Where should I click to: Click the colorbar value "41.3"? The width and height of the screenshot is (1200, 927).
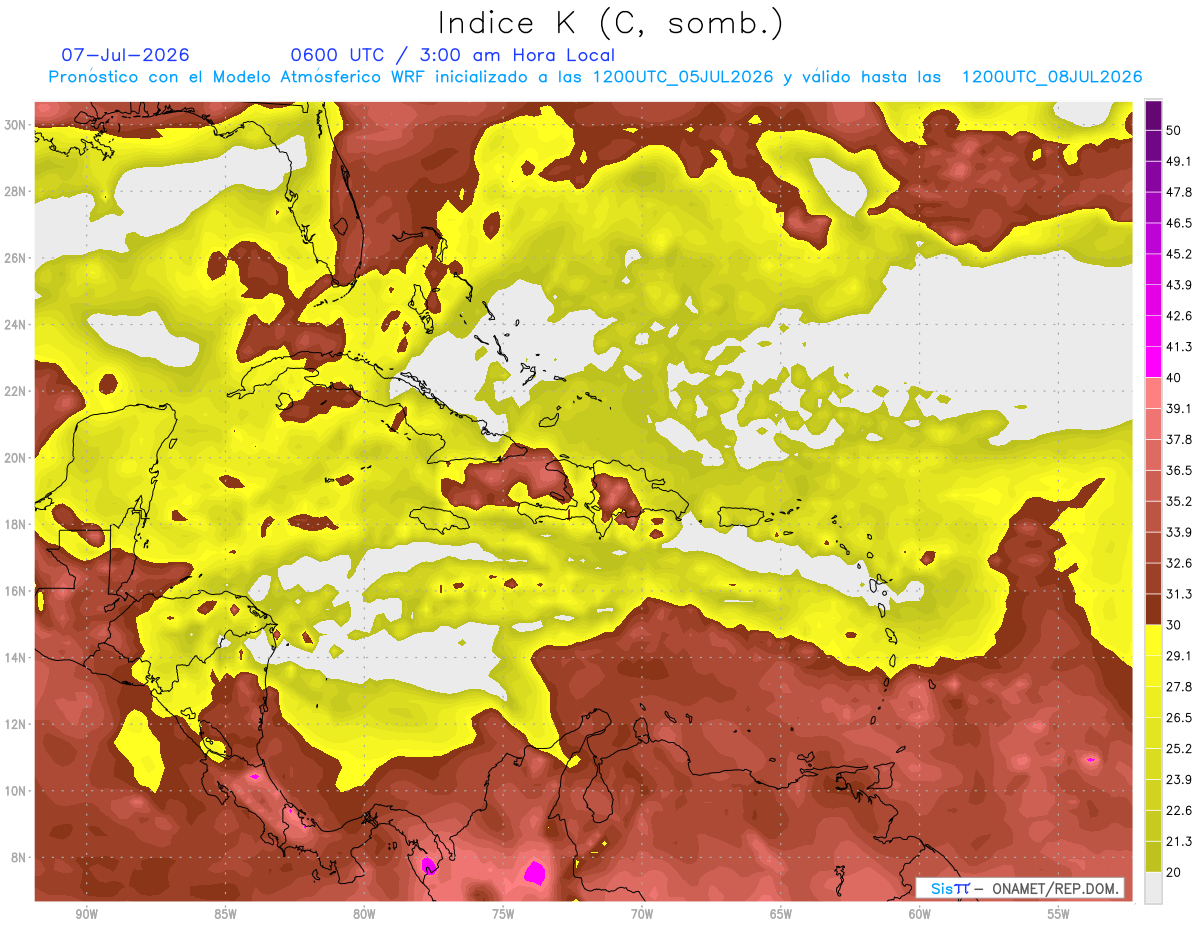pyautogui.click(x=1179, y=347)
